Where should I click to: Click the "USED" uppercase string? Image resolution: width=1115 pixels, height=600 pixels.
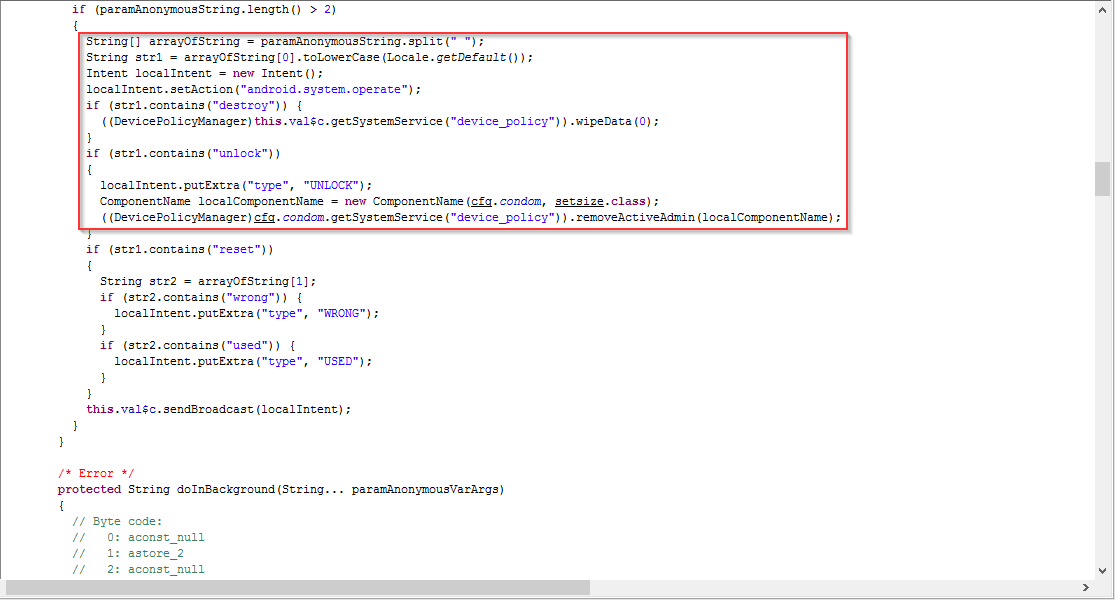(x=338, y=362)
